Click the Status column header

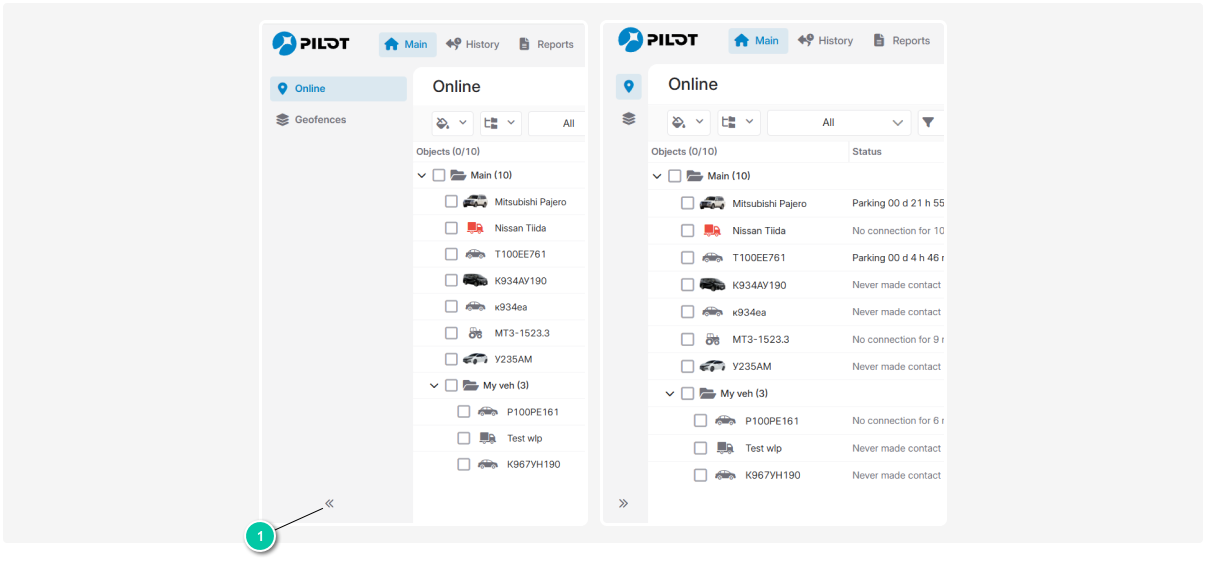click(867, 152)
